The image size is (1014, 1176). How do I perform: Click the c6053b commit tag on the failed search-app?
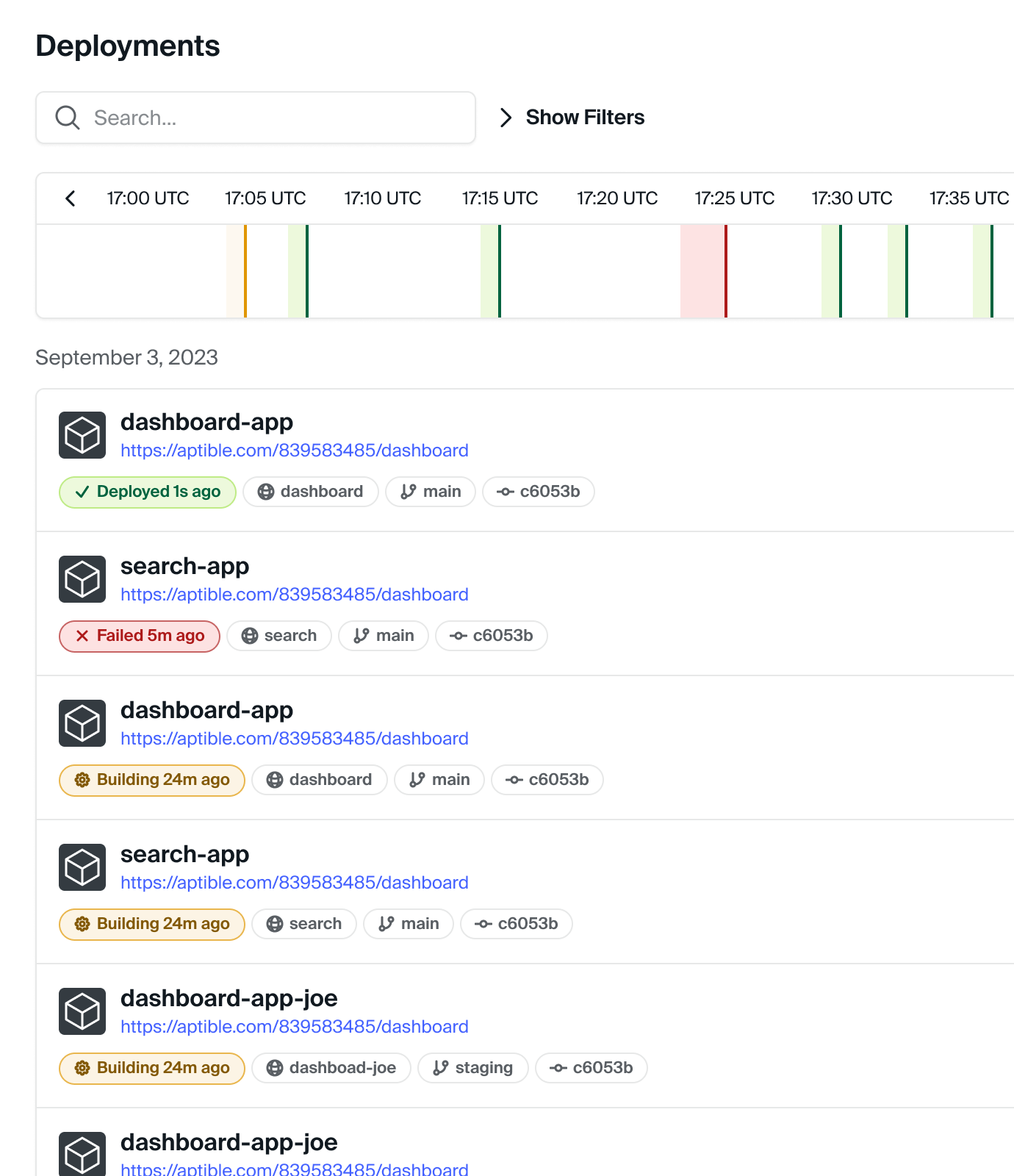(492, 636)
